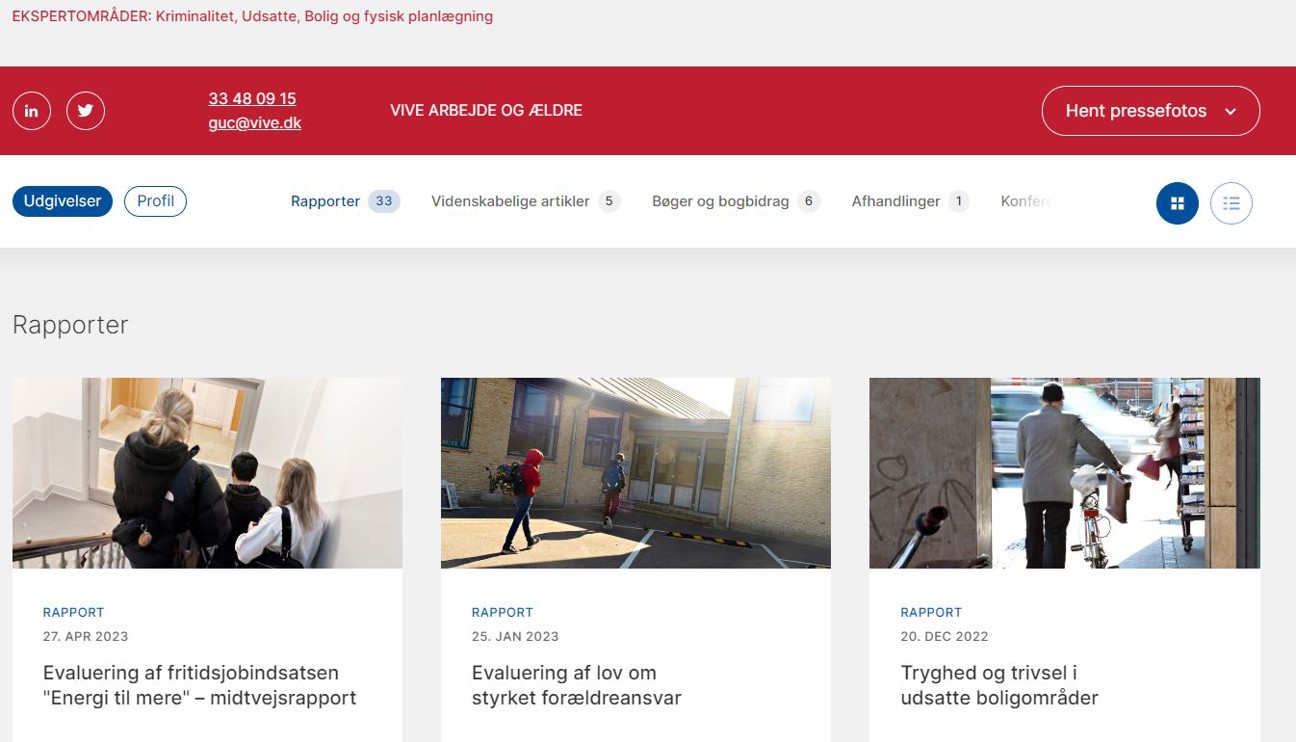Open "Tryghed og trivsel i udsatte boligområder" title
The width and height of the screenshot is (1296, 742).
[999, 685]
